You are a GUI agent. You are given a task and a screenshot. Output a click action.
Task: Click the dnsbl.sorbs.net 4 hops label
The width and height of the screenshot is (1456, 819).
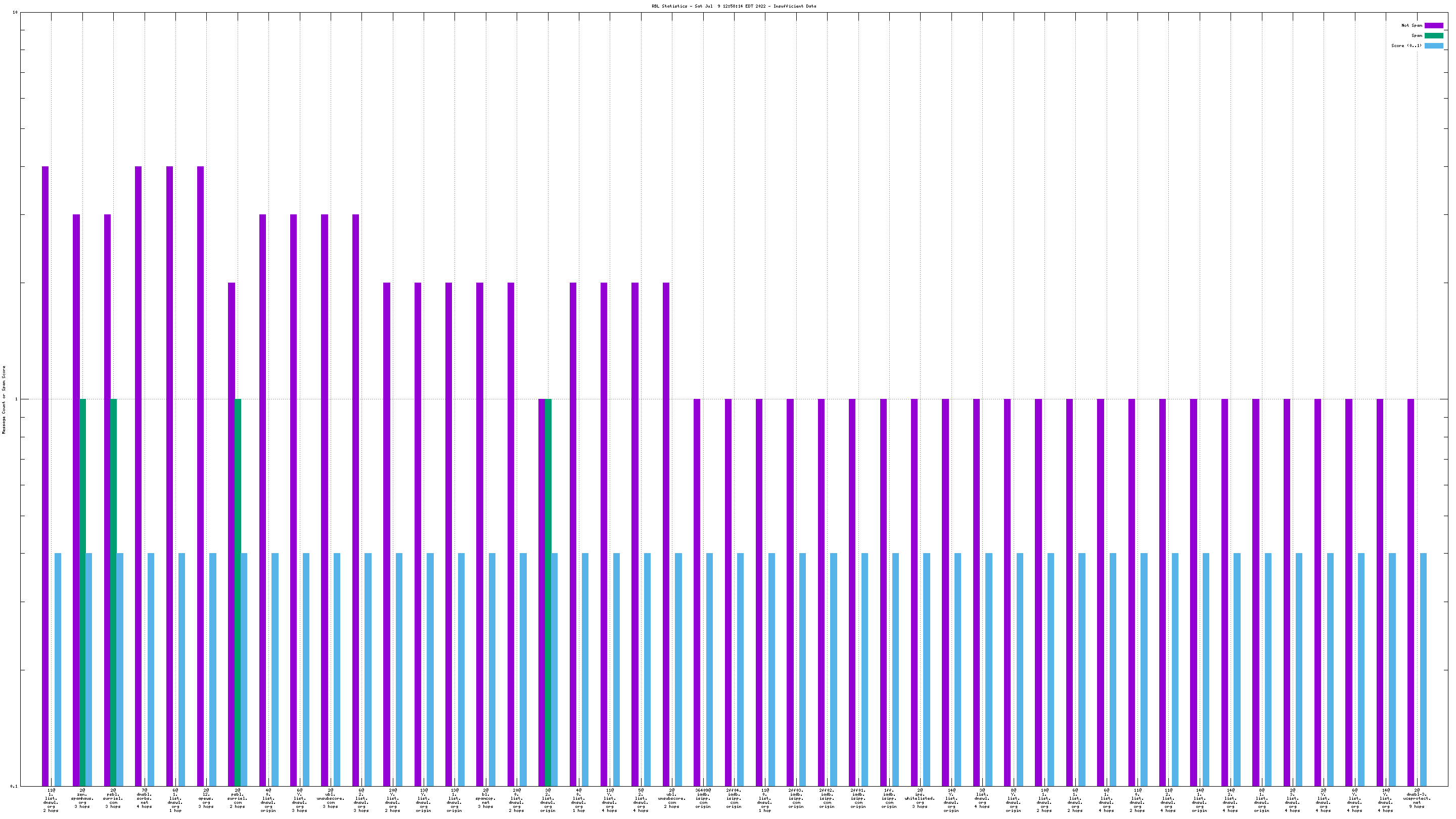tap(144, 800)
